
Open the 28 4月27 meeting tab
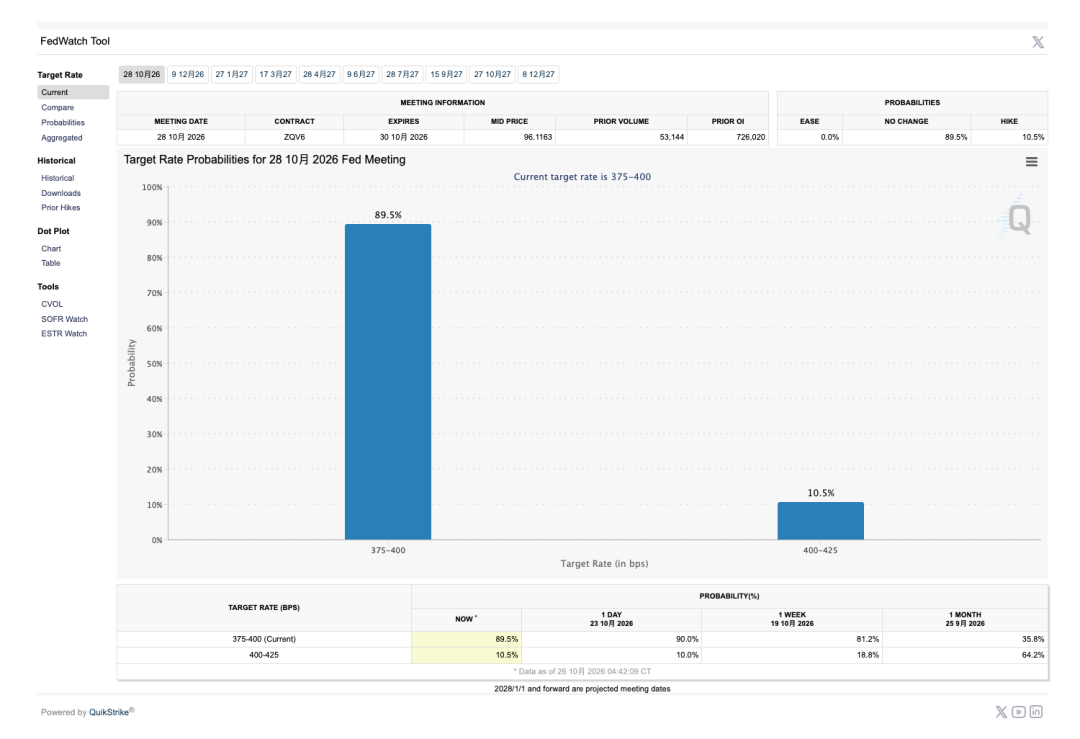pyautogui.click(x=320, y=74)
